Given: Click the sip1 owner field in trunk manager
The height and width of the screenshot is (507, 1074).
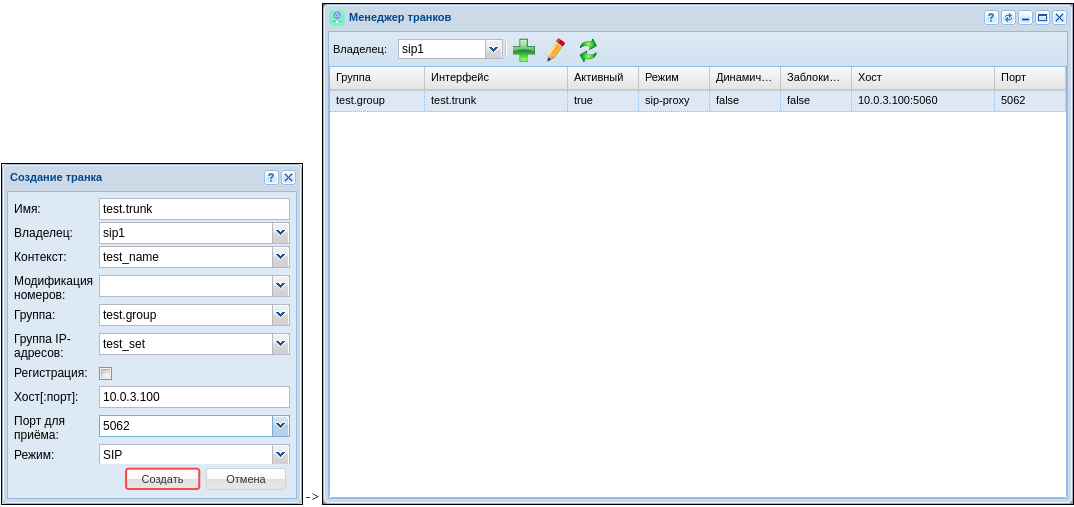Looking at the screenshot, I should (442, 49).
